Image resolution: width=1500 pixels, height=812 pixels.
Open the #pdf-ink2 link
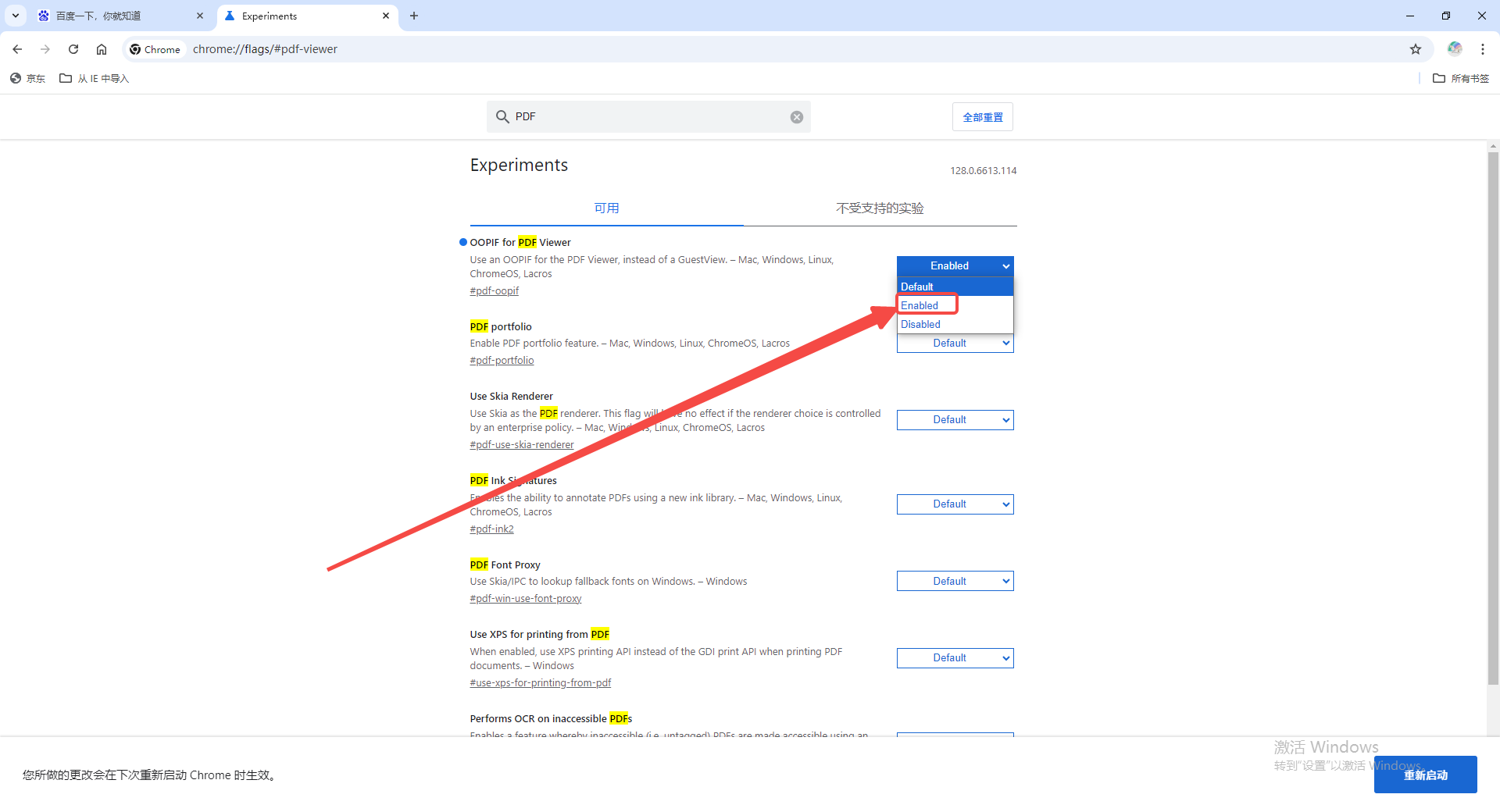[491, 529]
